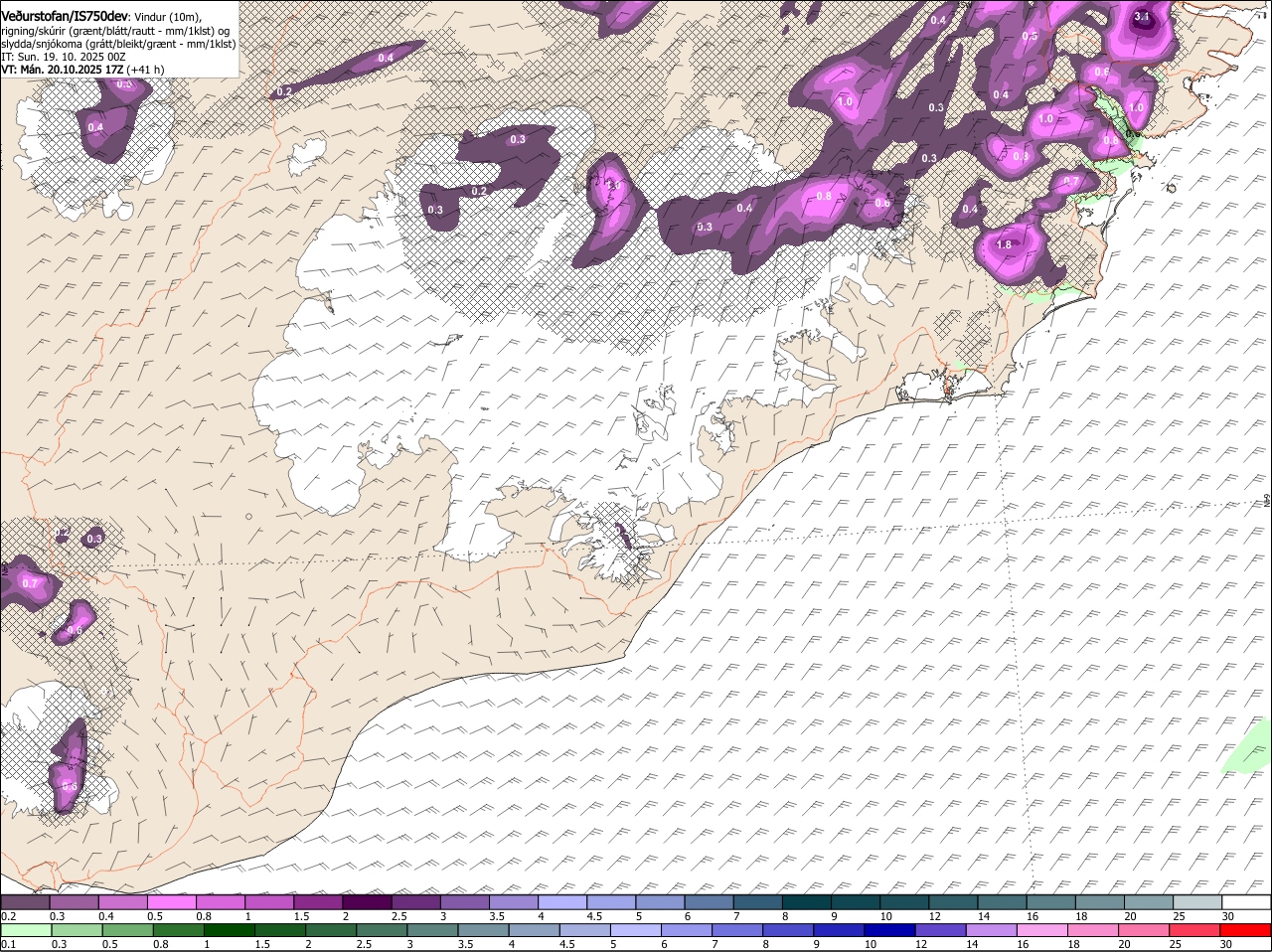Select the dusky mauve 0.2 swatch in the legend
This screenshot has width=1272, height=952.
coord(25,902)
